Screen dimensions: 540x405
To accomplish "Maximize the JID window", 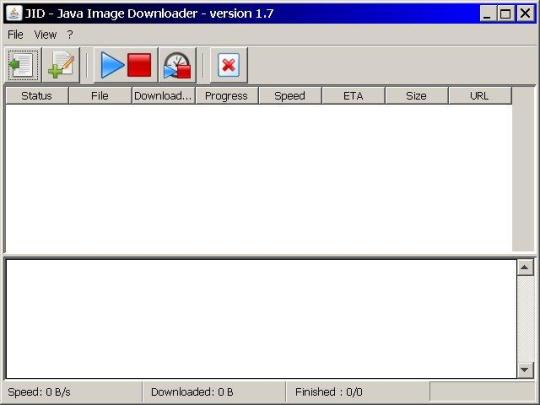I will 506,14.
